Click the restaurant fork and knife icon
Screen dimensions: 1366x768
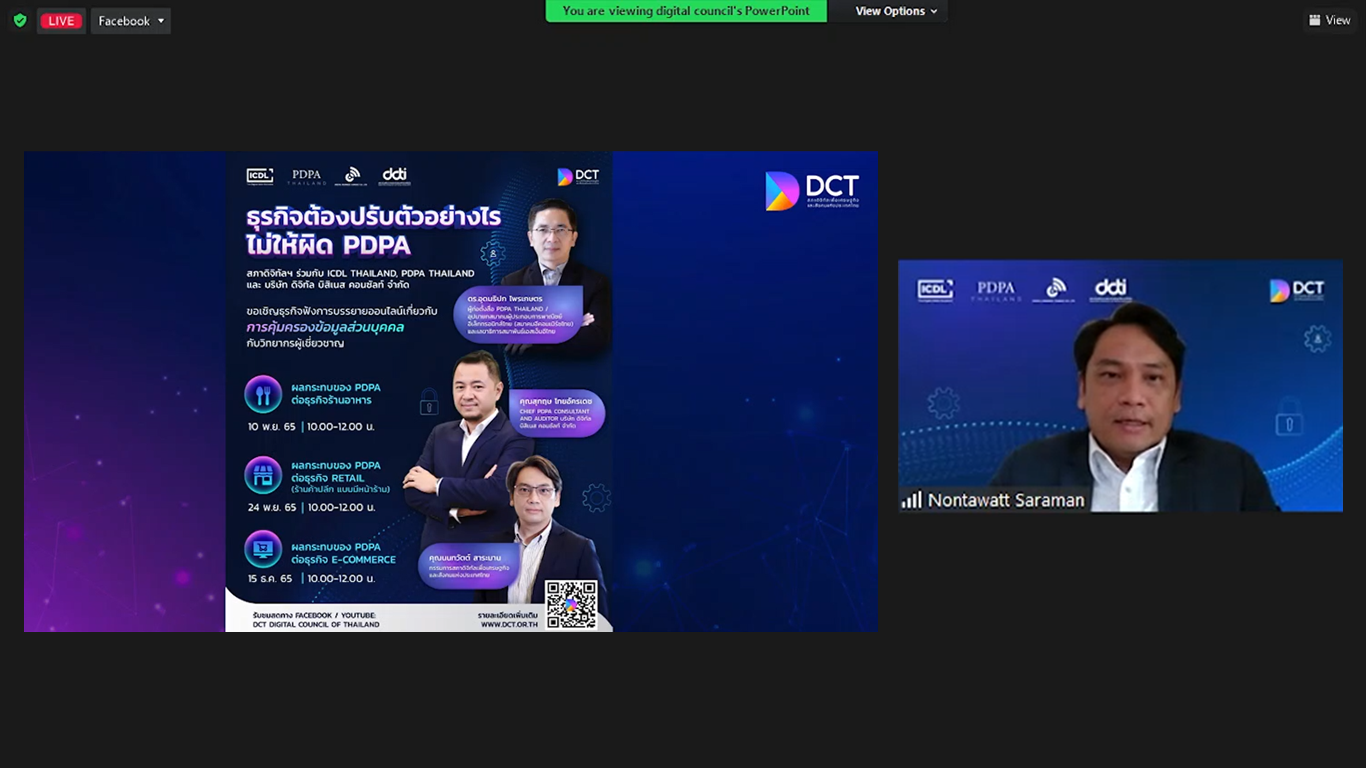pos(263,395)
